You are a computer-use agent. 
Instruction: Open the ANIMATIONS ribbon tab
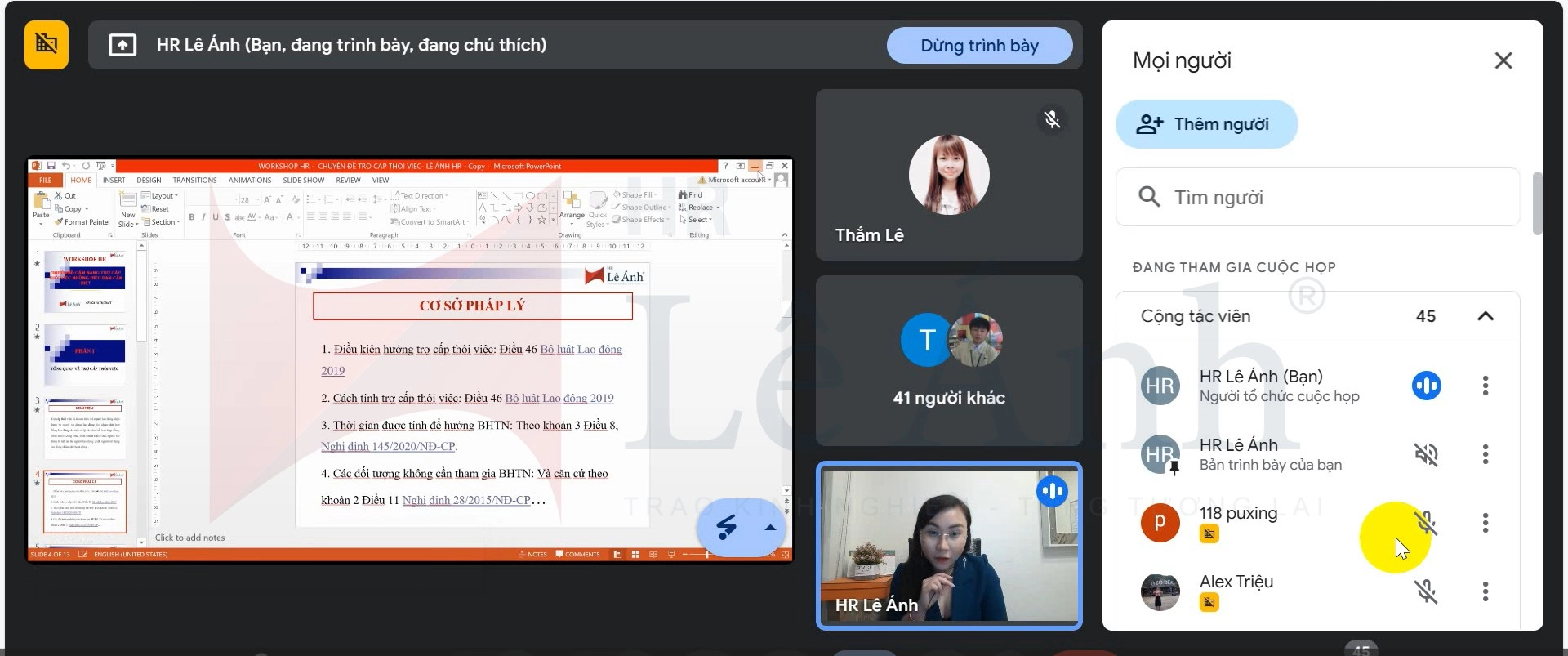pos(249,181)
